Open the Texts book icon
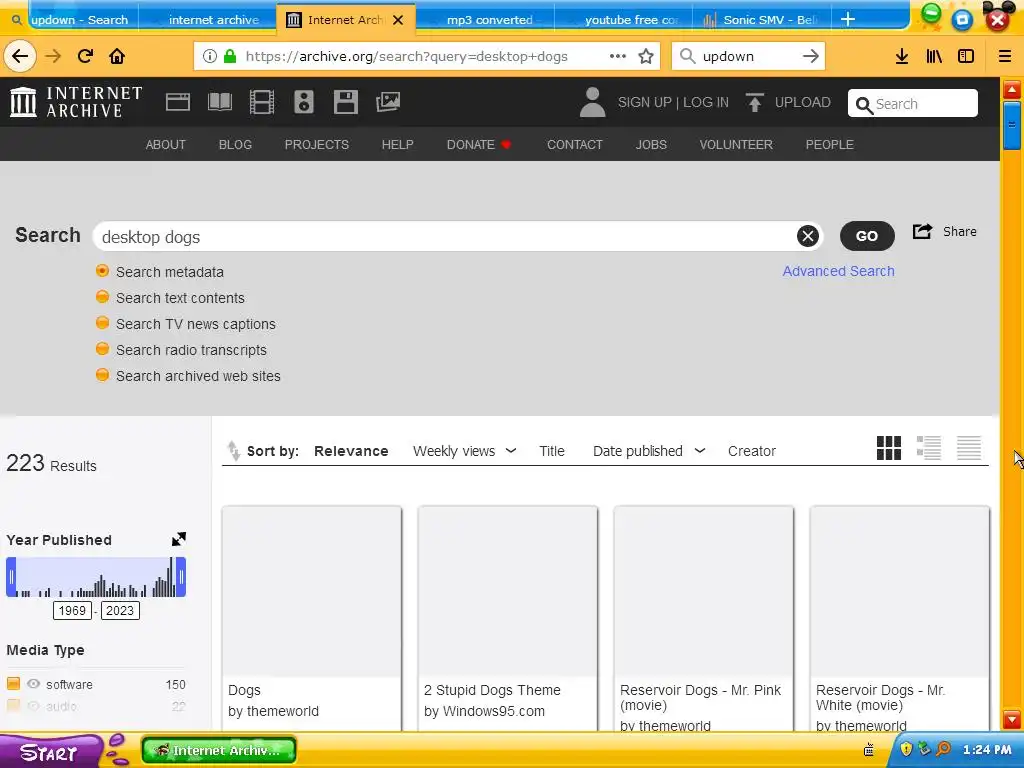 (x=219, y=103)
